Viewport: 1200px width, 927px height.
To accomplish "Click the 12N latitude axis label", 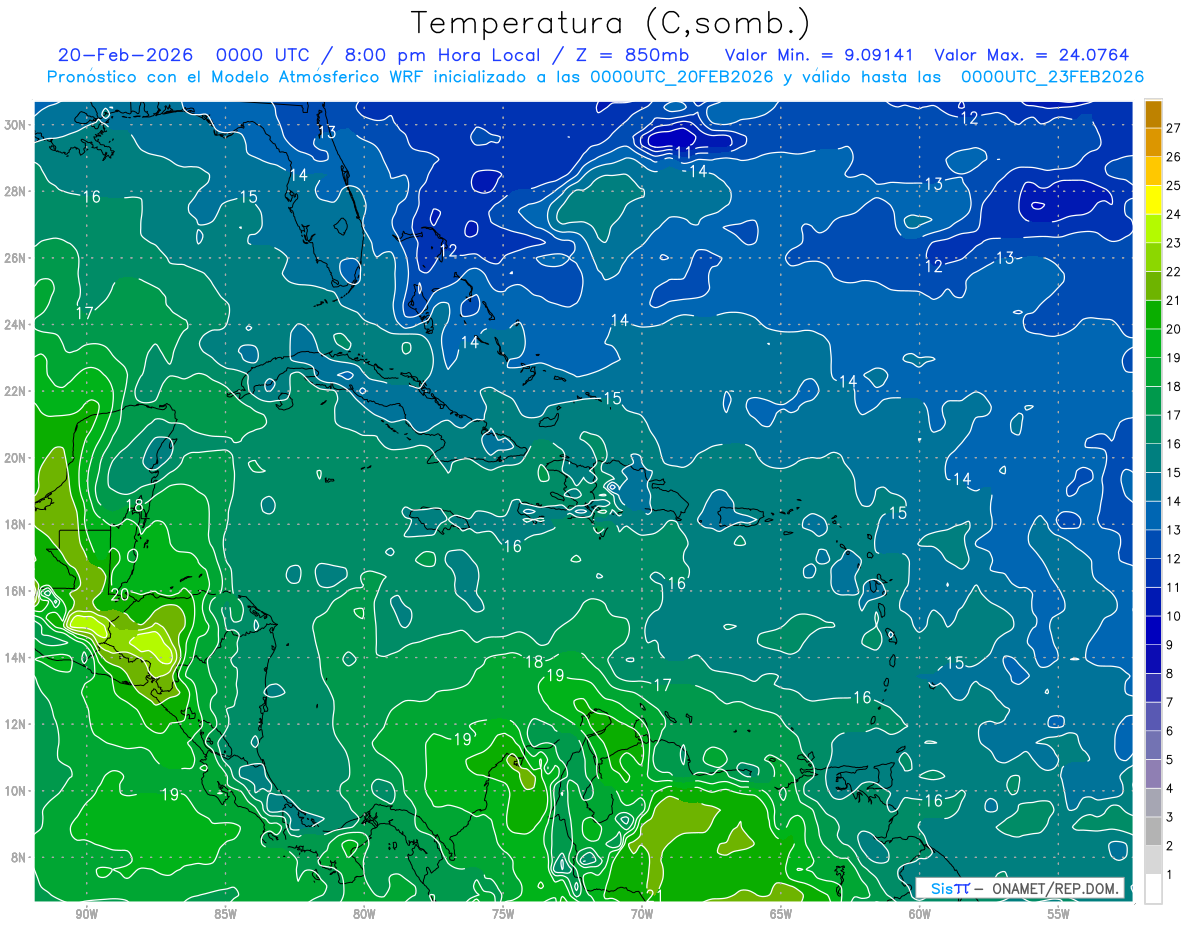I will tap(16, 724).
